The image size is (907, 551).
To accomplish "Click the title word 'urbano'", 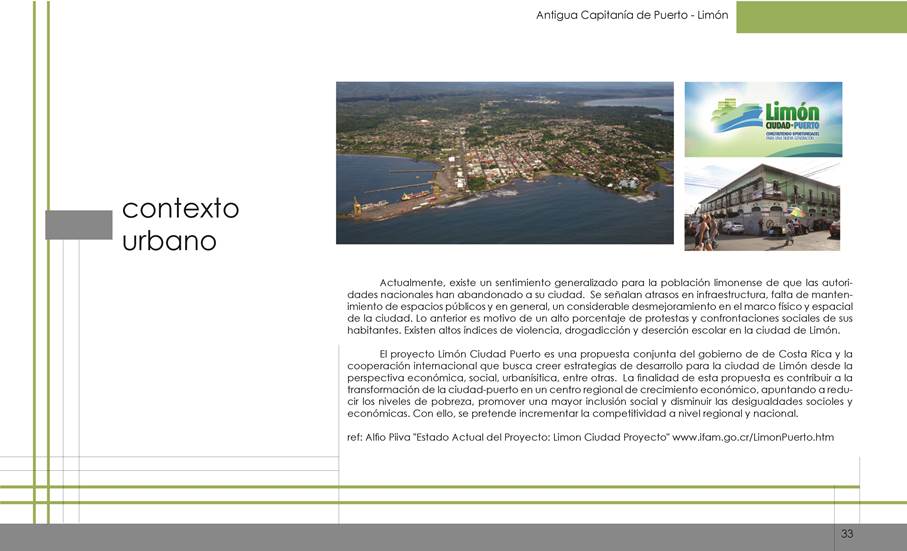I will (169, 241).
